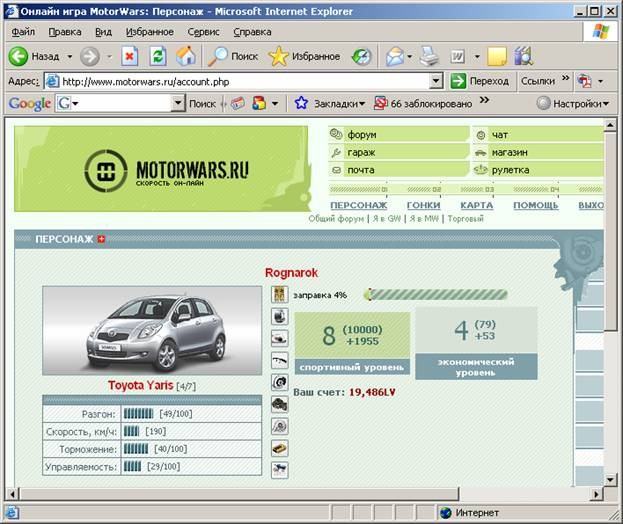Screen dimensions: 623x524
Task: Go to the КАРТА map tab
Action: coord(476,205)
